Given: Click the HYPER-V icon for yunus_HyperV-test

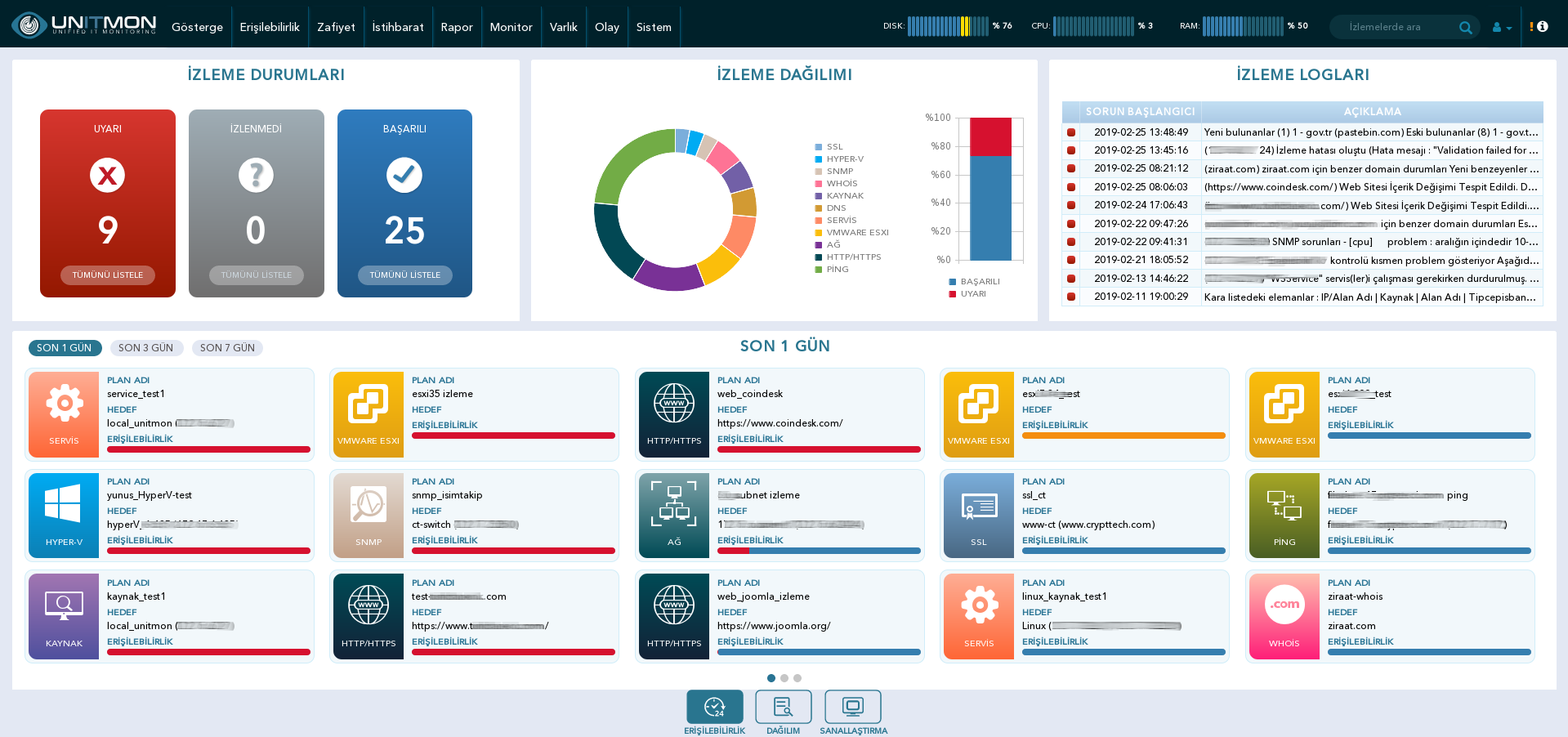Looking at the screenshot, I should coord(64,516).
